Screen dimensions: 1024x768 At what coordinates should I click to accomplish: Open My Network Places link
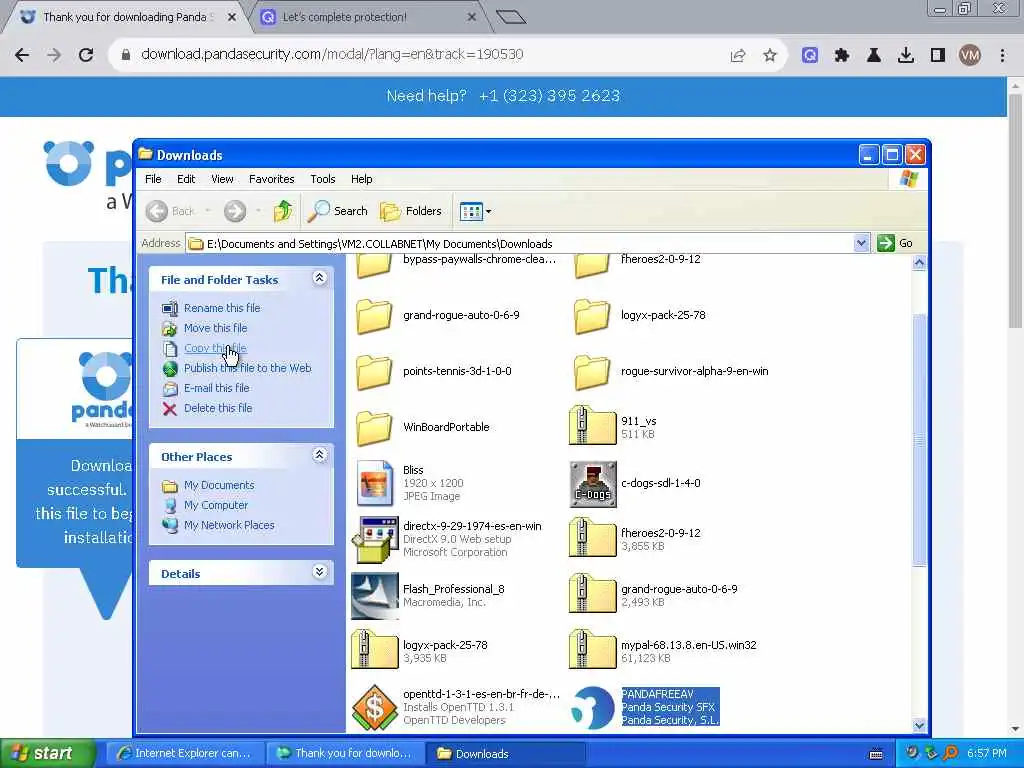(x=229, y=525)
